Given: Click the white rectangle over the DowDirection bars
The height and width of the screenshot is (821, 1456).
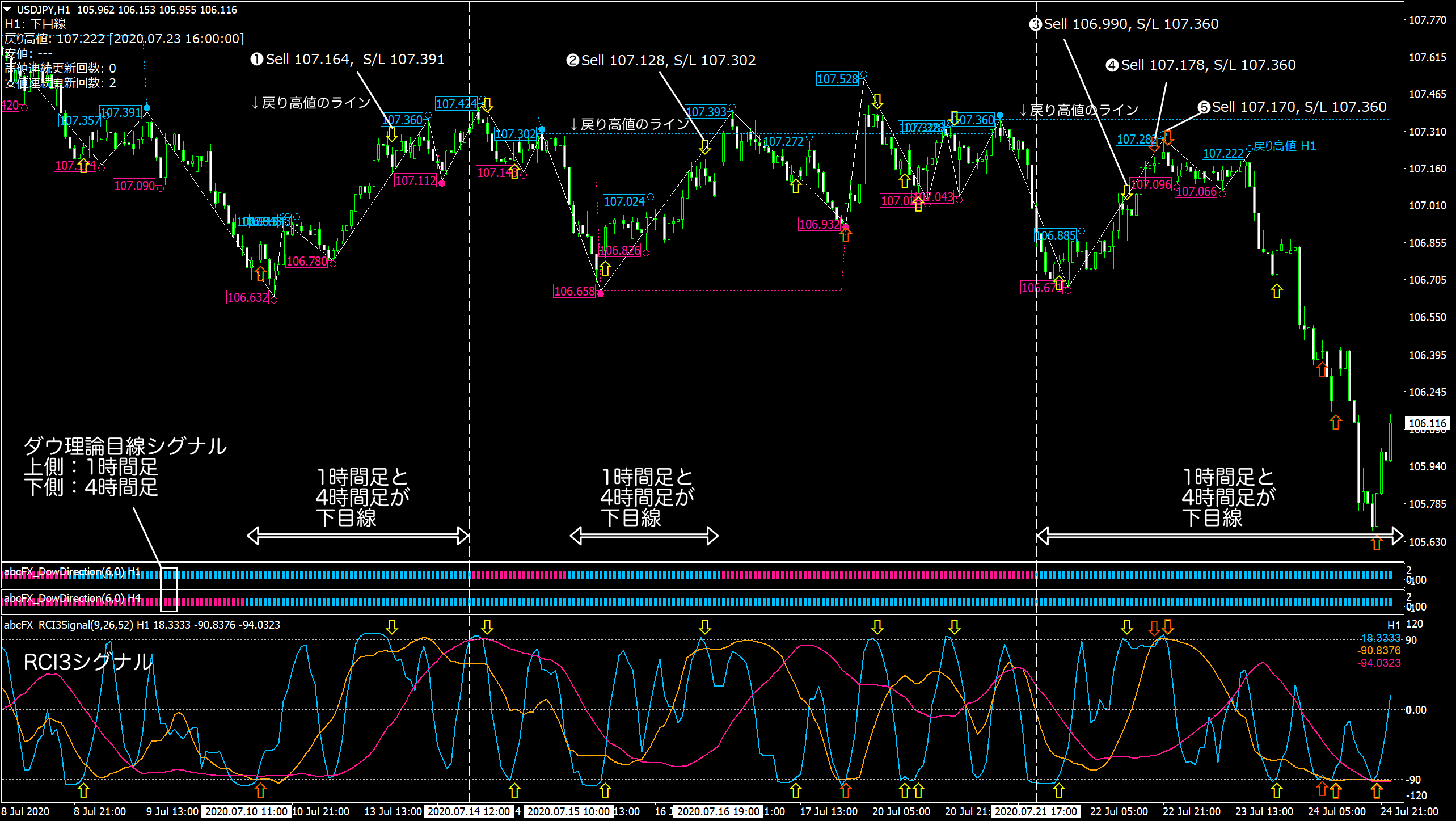Looking at the screenshot, I should coord(169,589).
